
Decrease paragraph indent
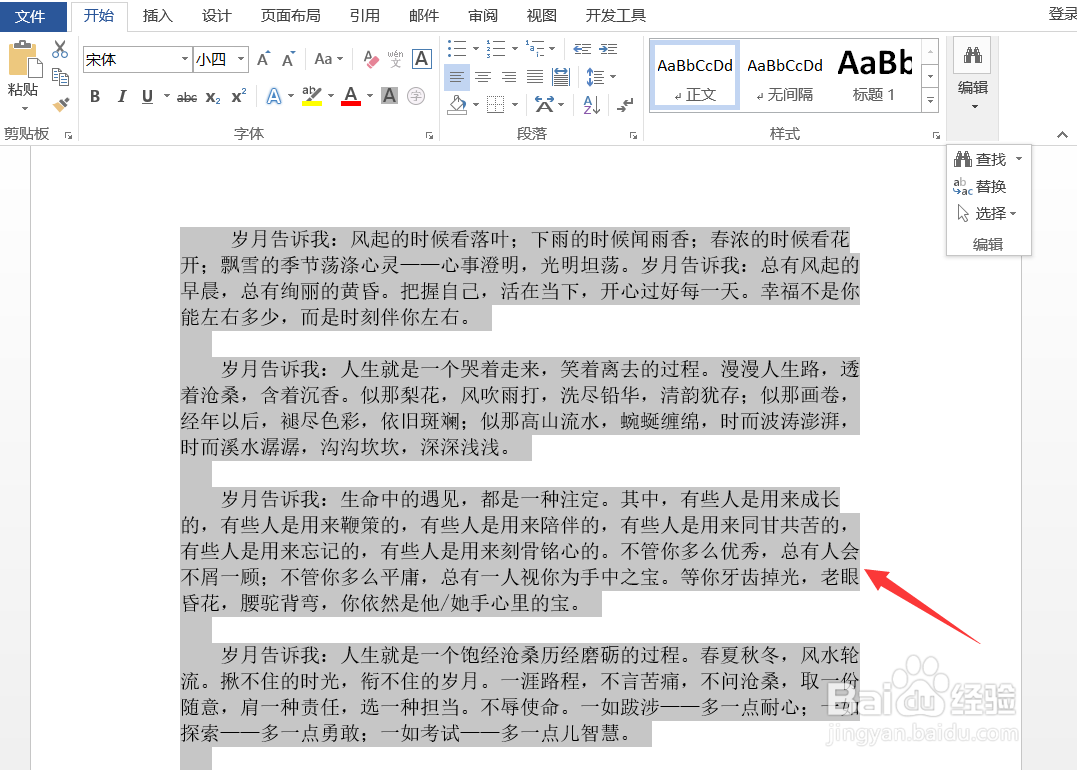point(582,49)
